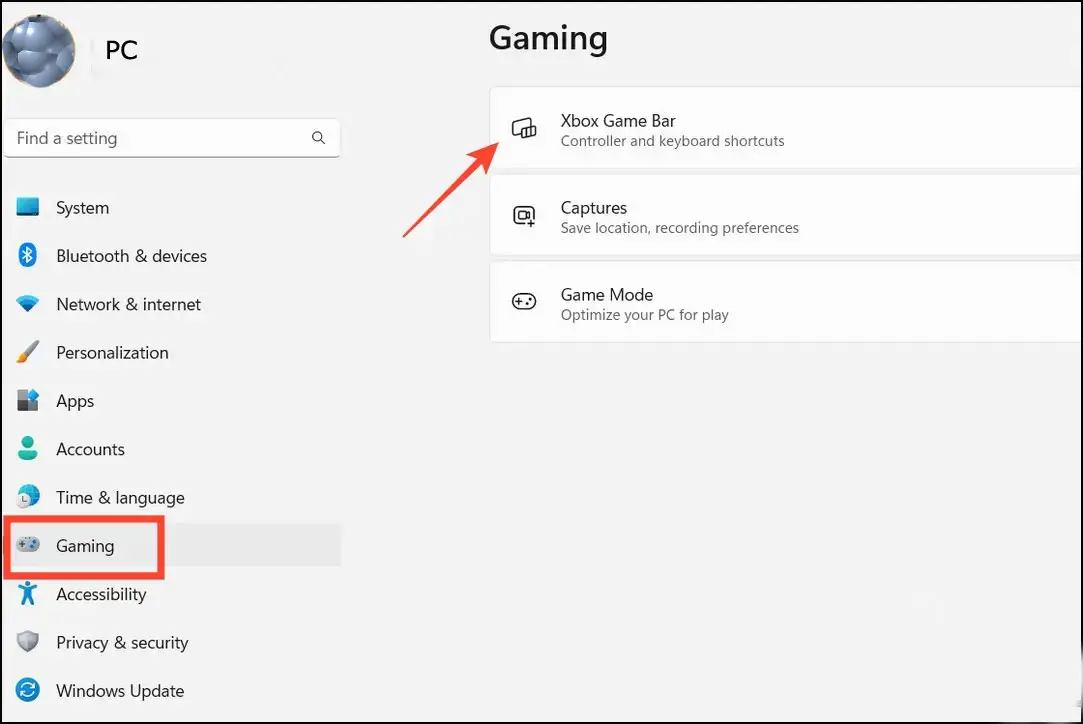Image resolution: width=1083 pixels, height=724 pixels.
Task: Click the Accessibility figure icon
Action: (x=28, y=593)
